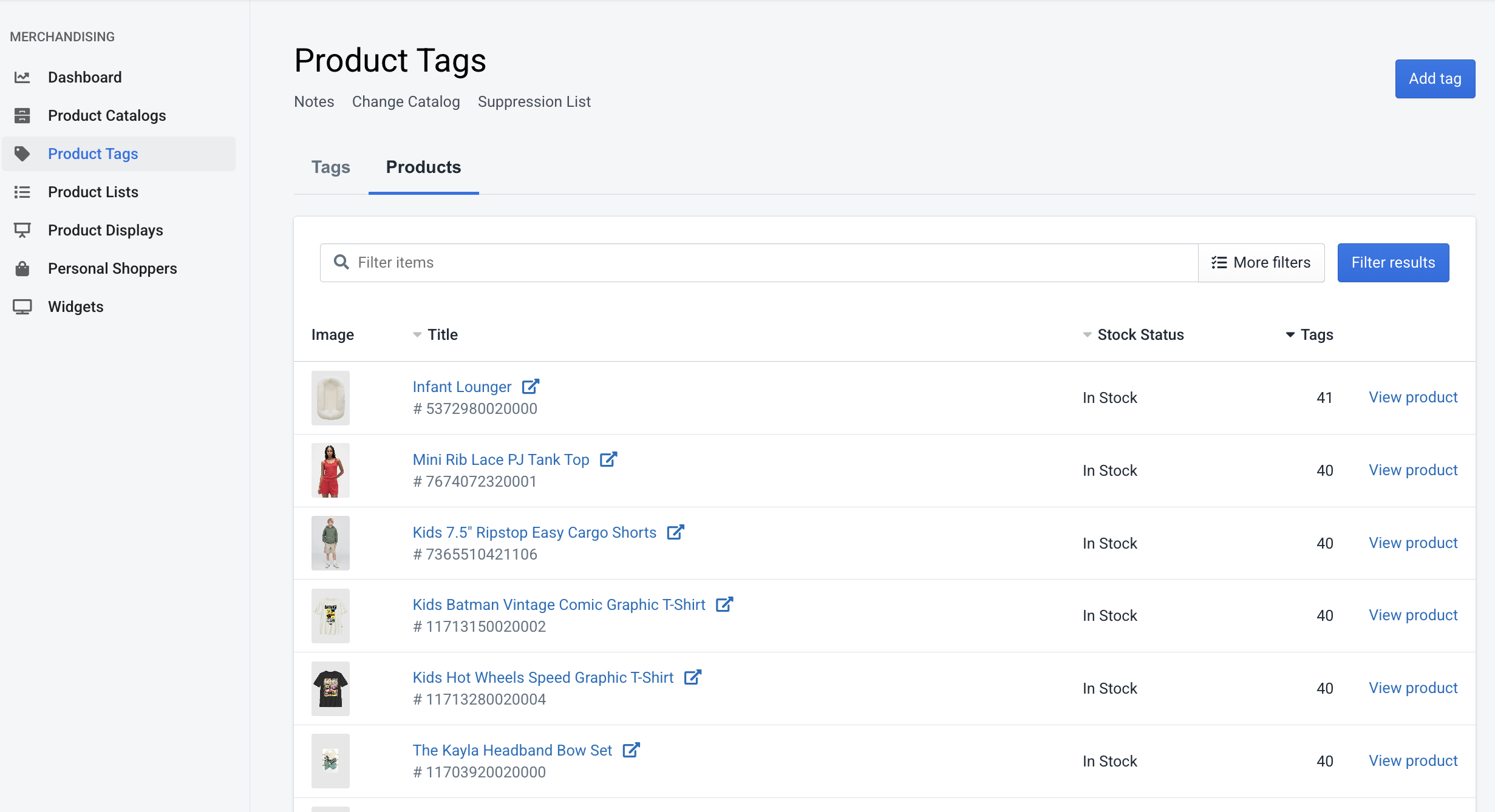Open Dashboard using its chart icon
Screen dimensions: 1495x812
(x=22, y=77)
